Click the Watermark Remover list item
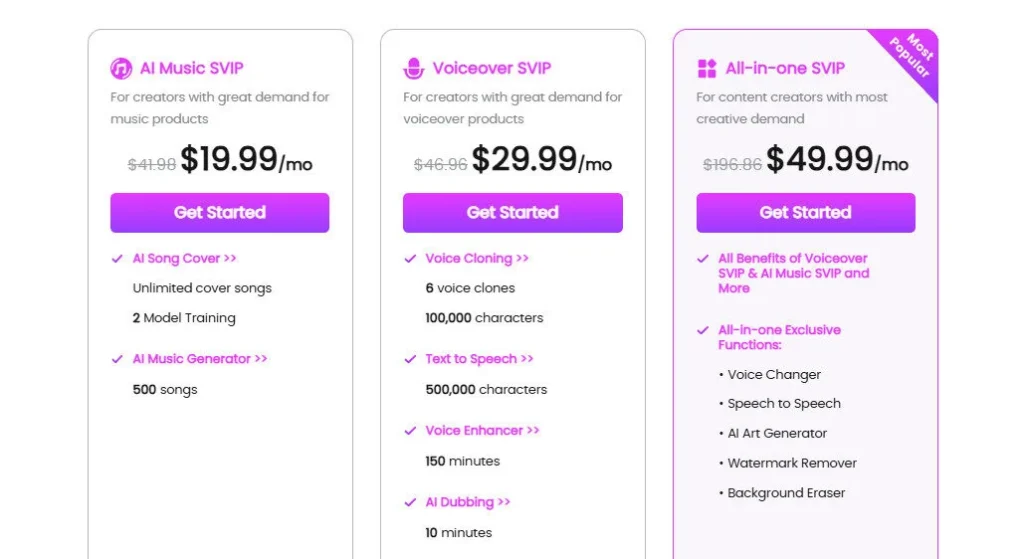The image size is (1024, 559). coord(791,463)
